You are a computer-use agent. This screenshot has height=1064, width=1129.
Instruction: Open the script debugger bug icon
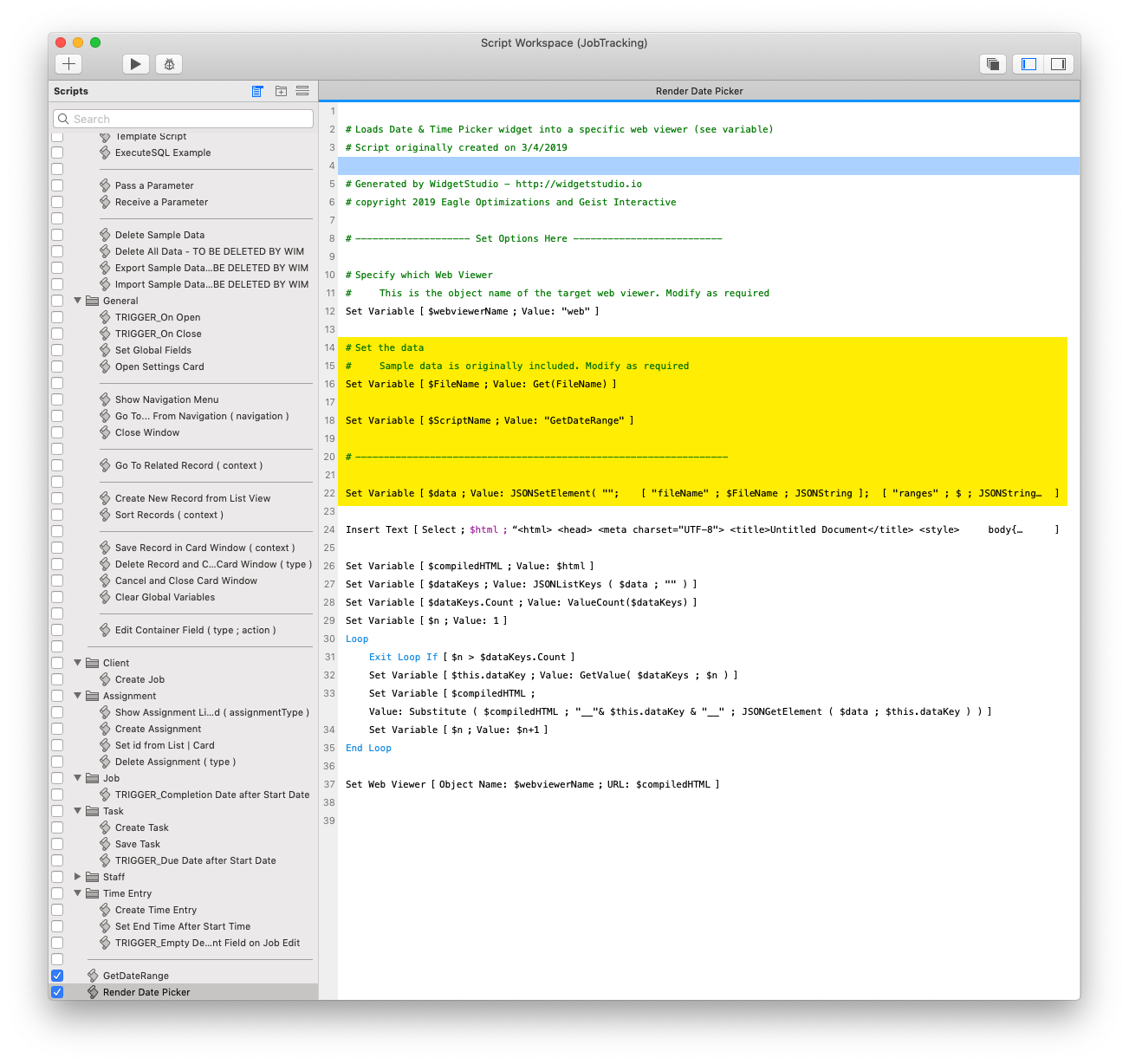(x=169, y=63)
